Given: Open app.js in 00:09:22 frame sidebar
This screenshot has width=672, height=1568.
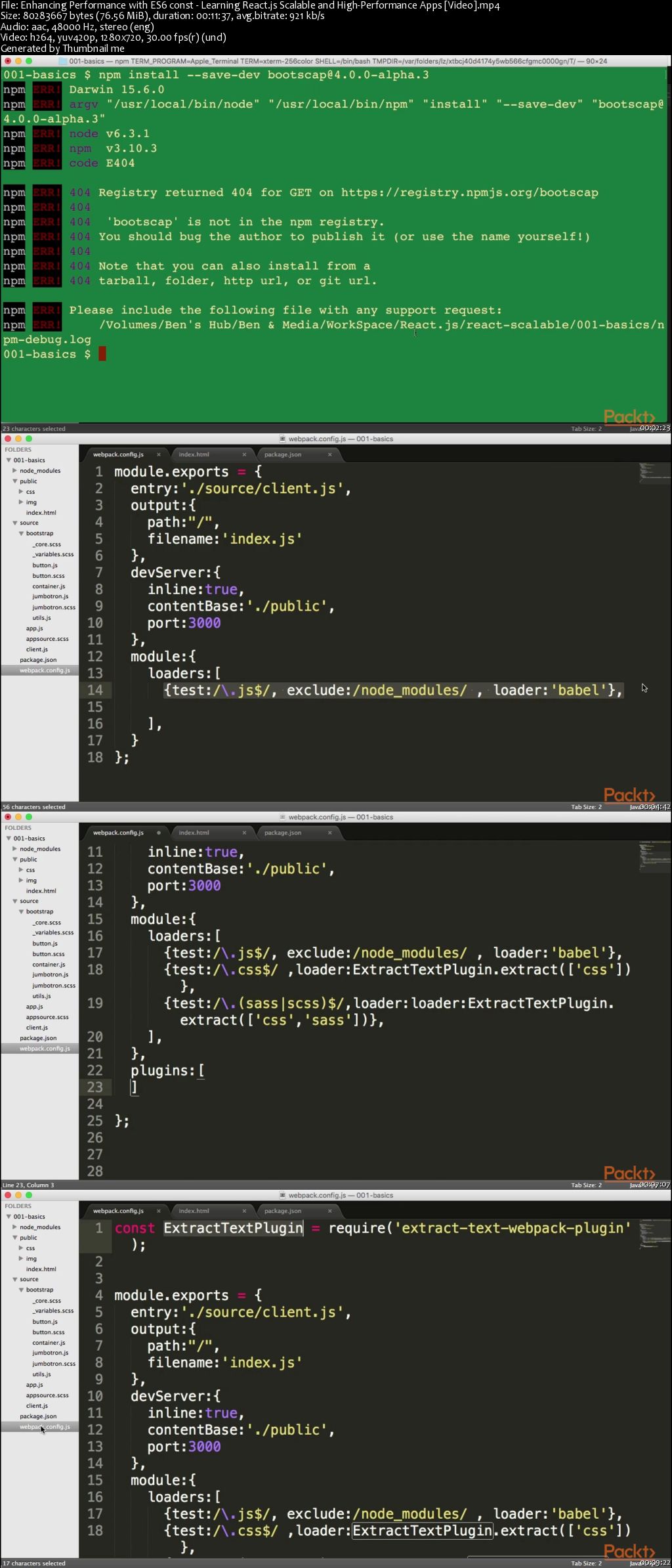Looking at the screenshot, I should point(34,1385).
